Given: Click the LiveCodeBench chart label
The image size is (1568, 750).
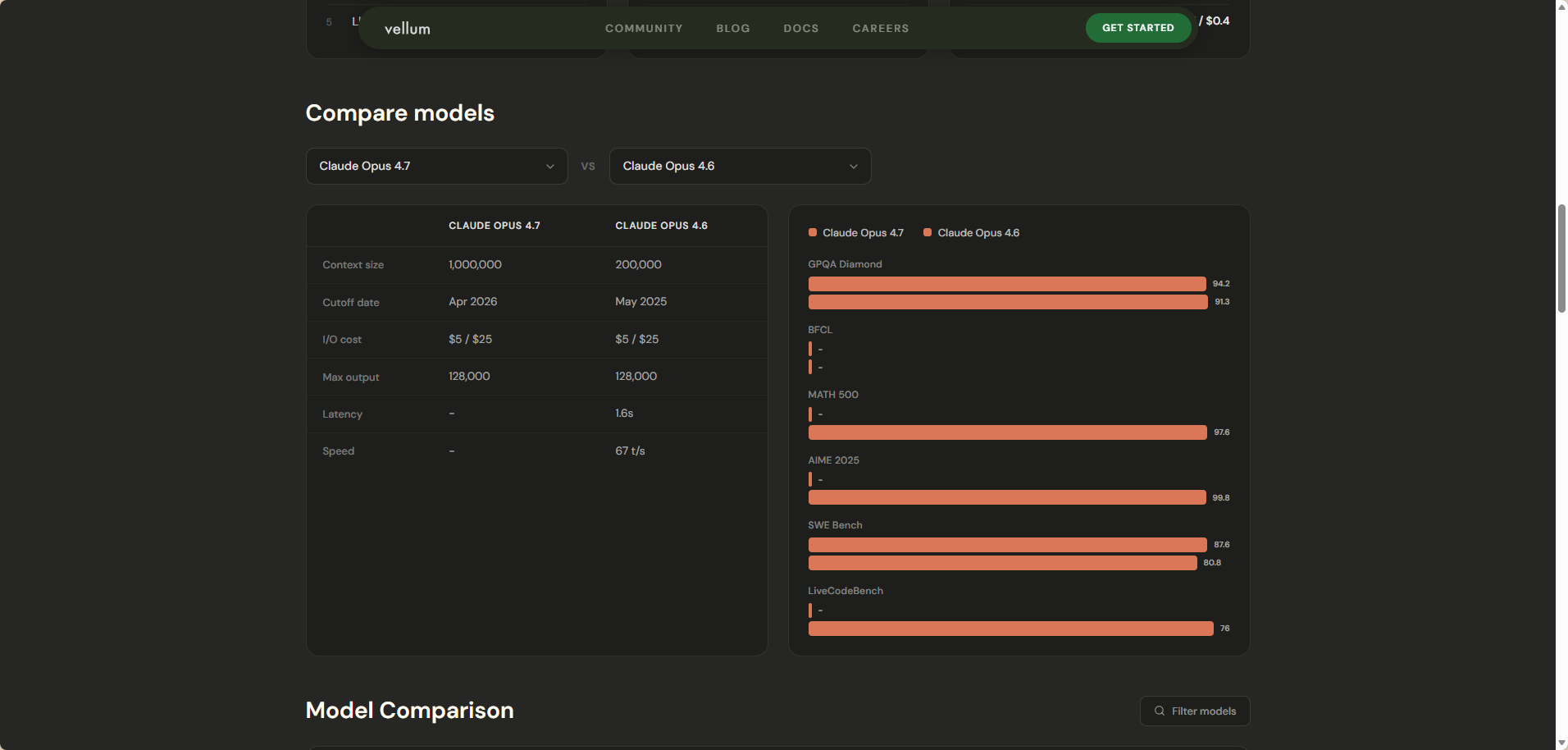Looking at the screenshot, I should coord(846,591).
